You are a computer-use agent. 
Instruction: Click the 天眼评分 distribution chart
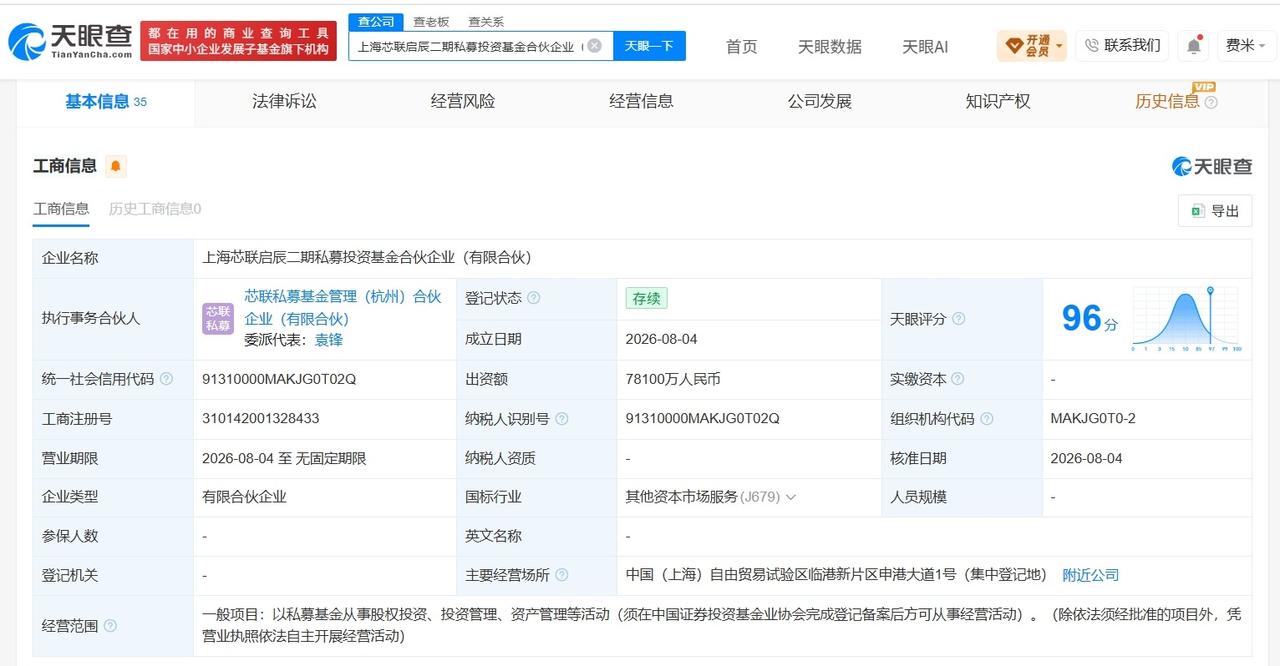(1186, 319)
